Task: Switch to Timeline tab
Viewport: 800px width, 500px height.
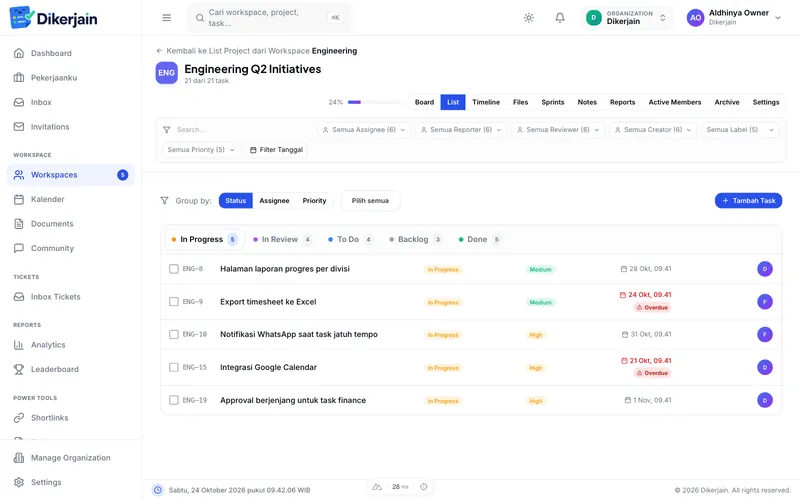Action: (x=486, y=102)
